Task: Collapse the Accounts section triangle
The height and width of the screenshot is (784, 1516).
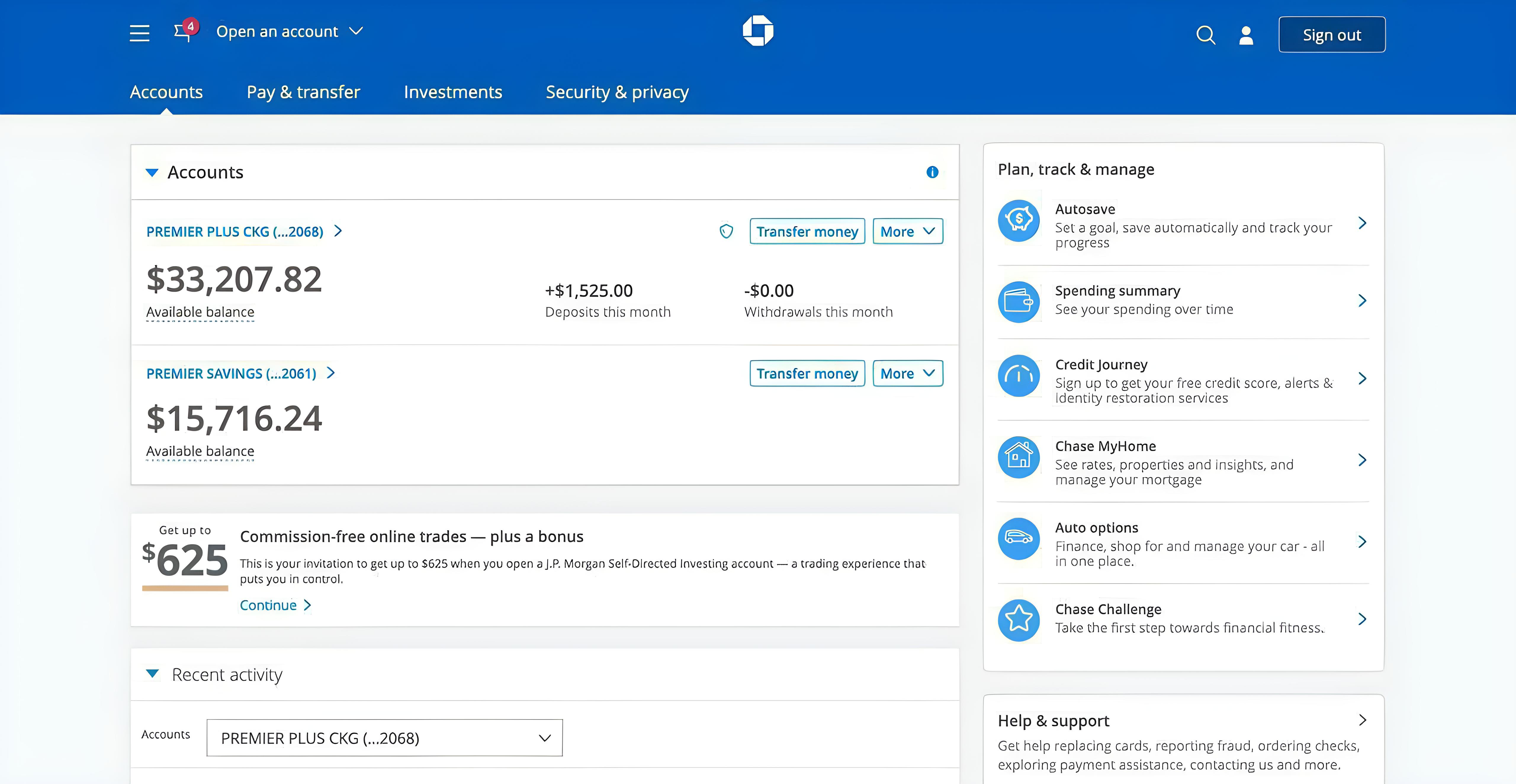Action: [x=152, y=172]
